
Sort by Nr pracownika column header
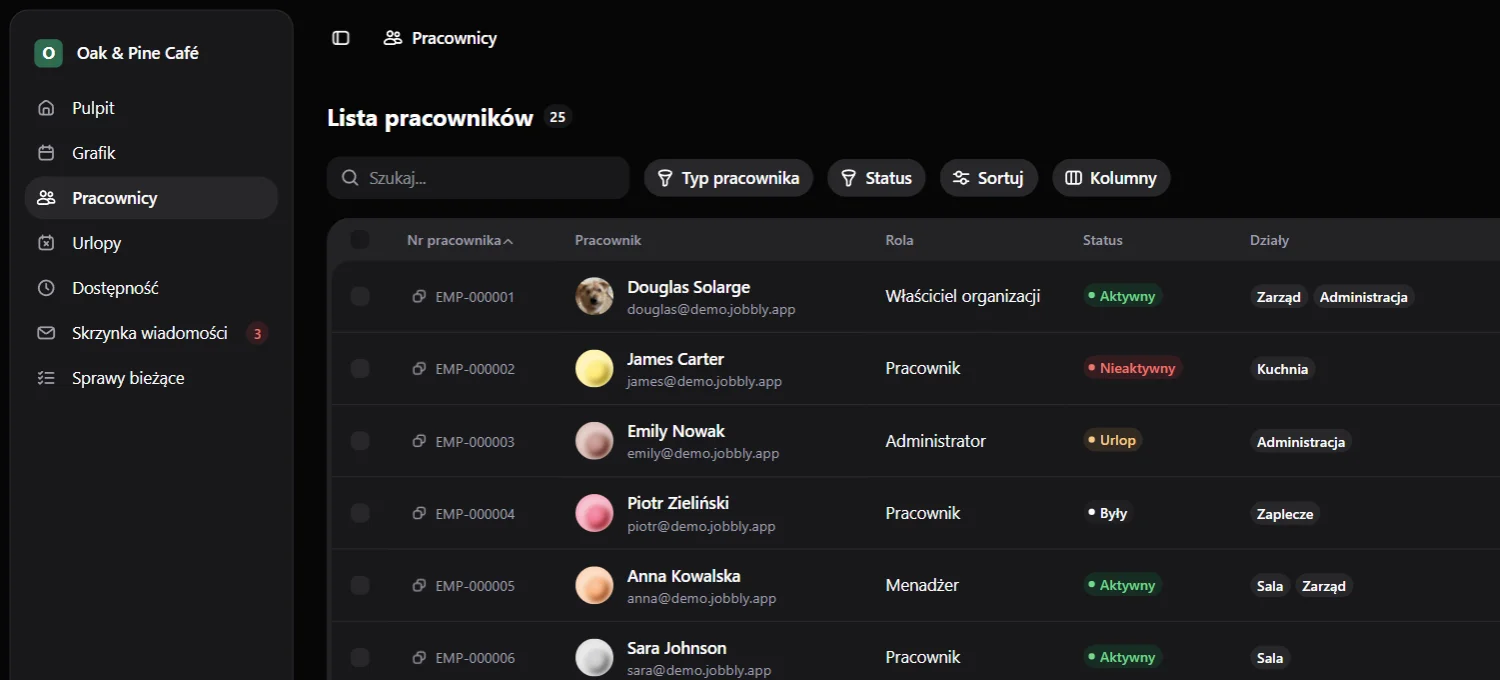click(x=460, y=240)
